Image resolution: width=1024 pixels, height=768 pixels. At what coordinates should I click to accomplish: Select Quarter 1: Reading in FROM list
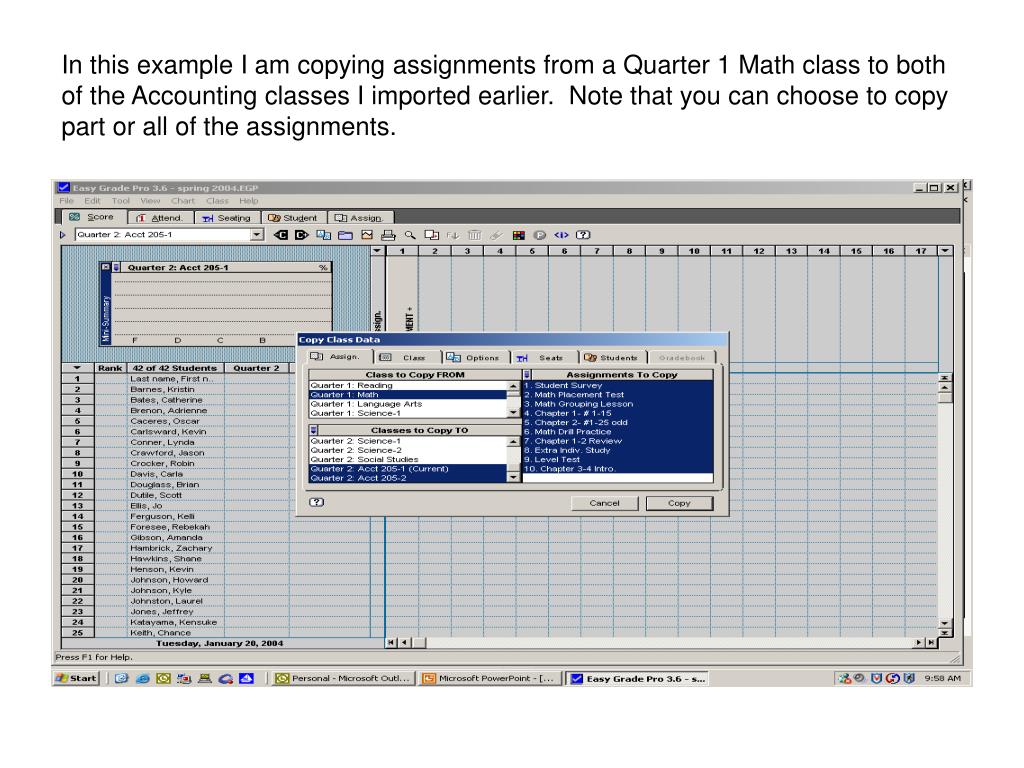(408, 386)
